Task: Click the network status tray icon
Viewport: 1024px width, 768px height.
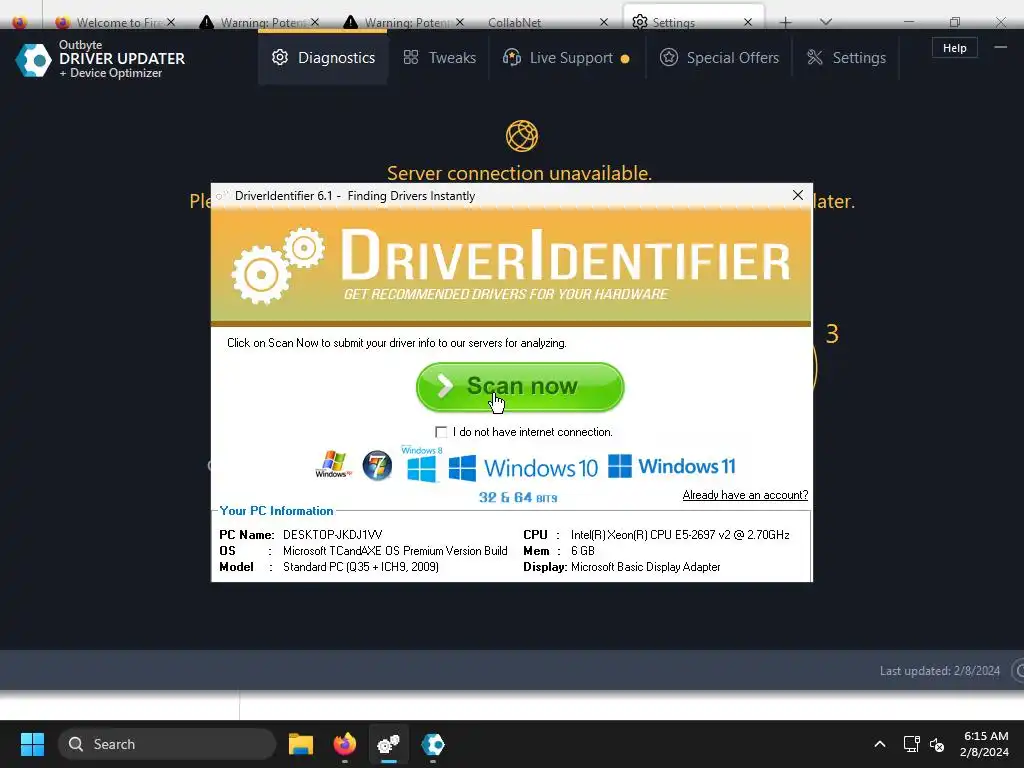Action: point(911,744)
